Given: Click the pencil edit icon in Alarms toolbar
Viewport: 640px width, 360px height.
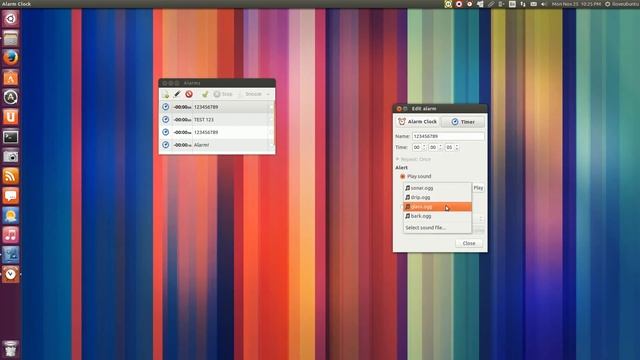Looking at the screenshot, I should [x=177, y=94].
